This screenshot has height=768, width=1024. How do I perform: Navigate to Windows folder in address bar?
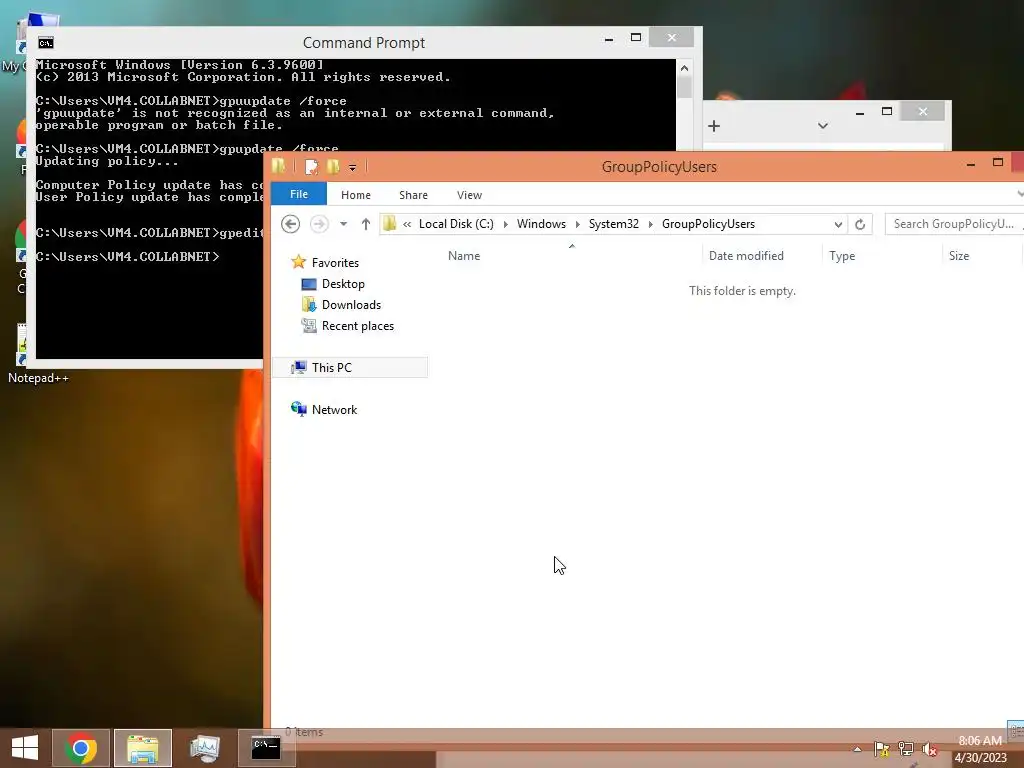(x=541, y=224)
